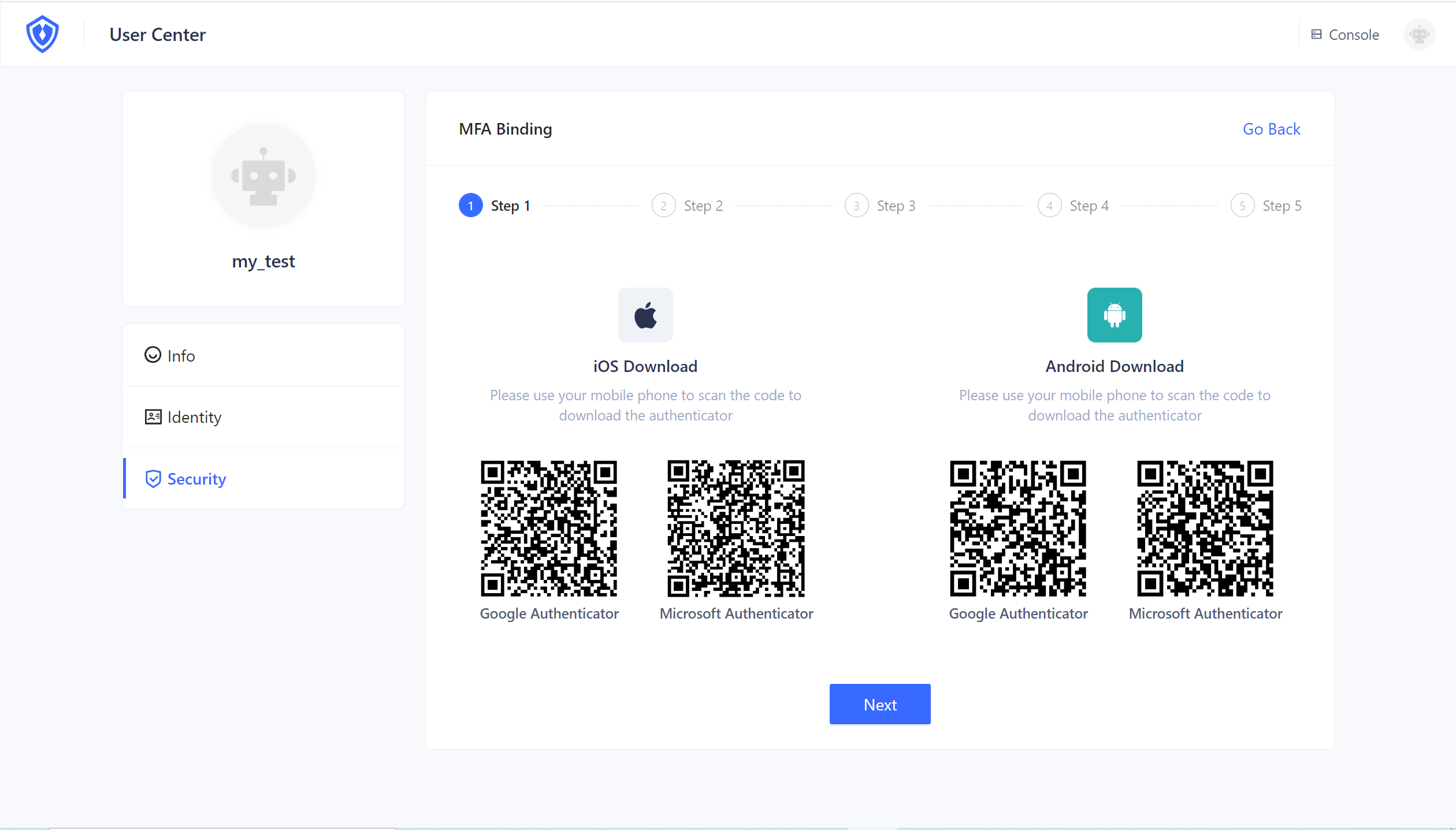Click the Go Back link

click(1271, 129)
